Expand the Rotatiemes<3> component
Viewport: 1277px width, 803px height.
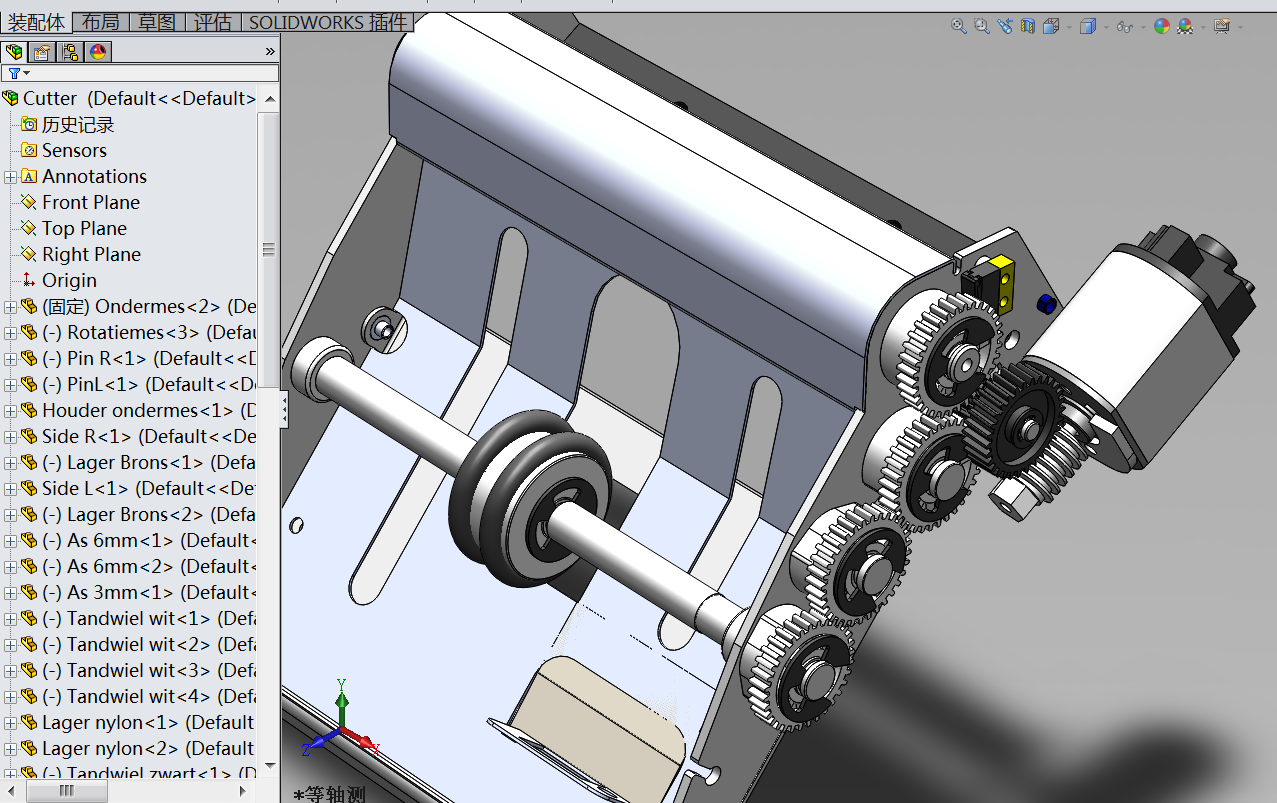(x=10, y=333)
